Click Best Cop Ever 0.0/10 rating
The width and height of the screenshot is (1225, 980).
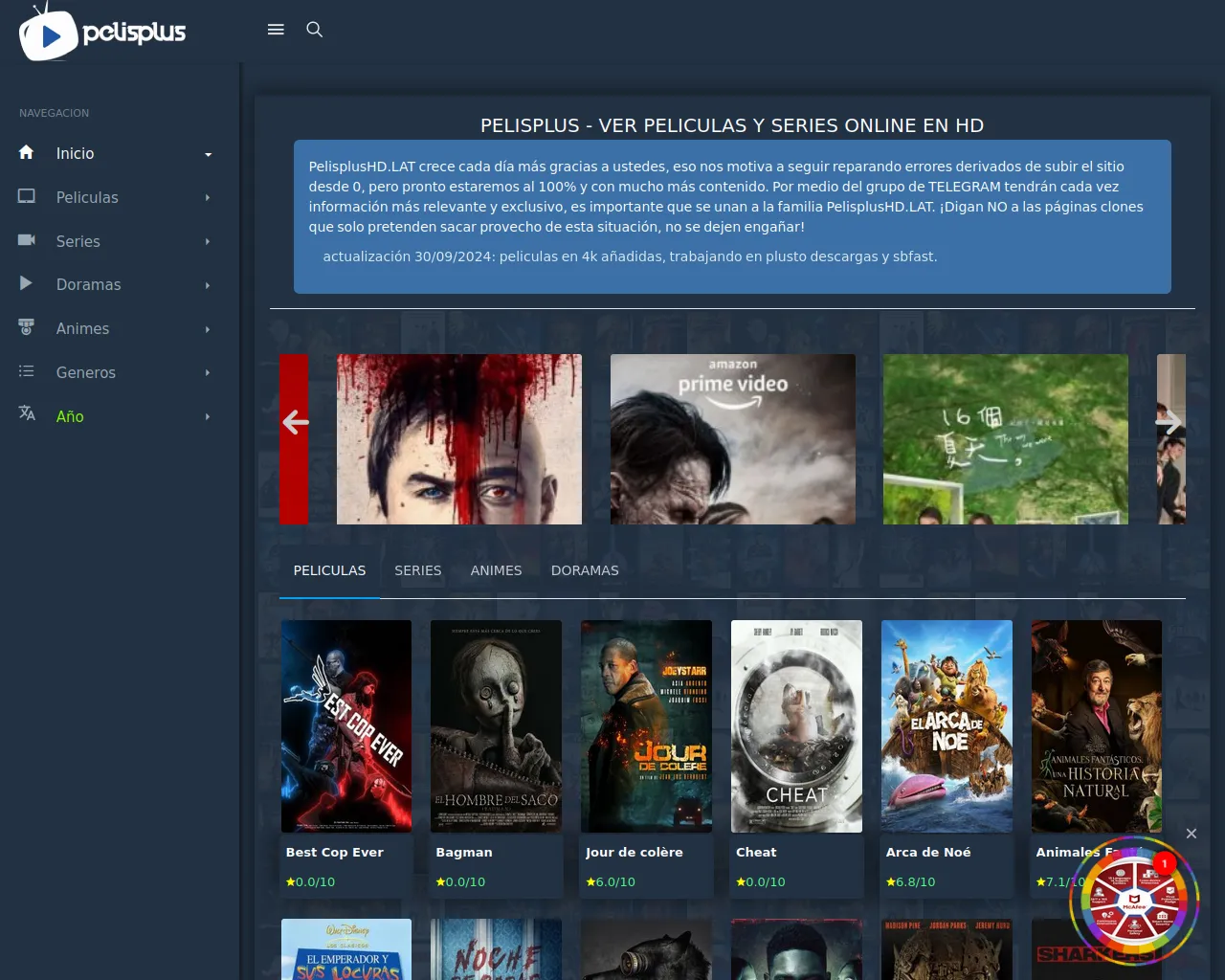pos(310,881)
